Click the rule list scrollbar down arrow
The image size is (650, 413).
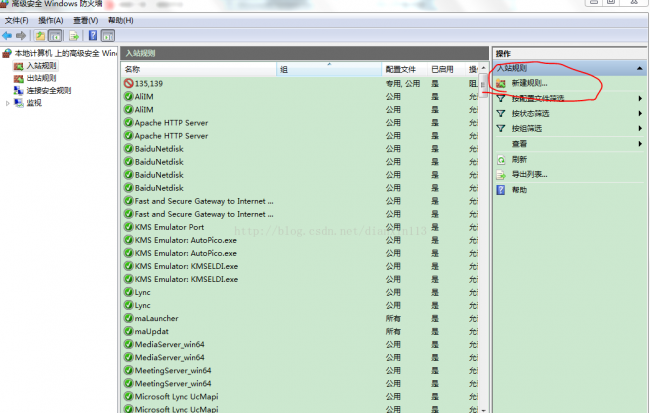483,409
